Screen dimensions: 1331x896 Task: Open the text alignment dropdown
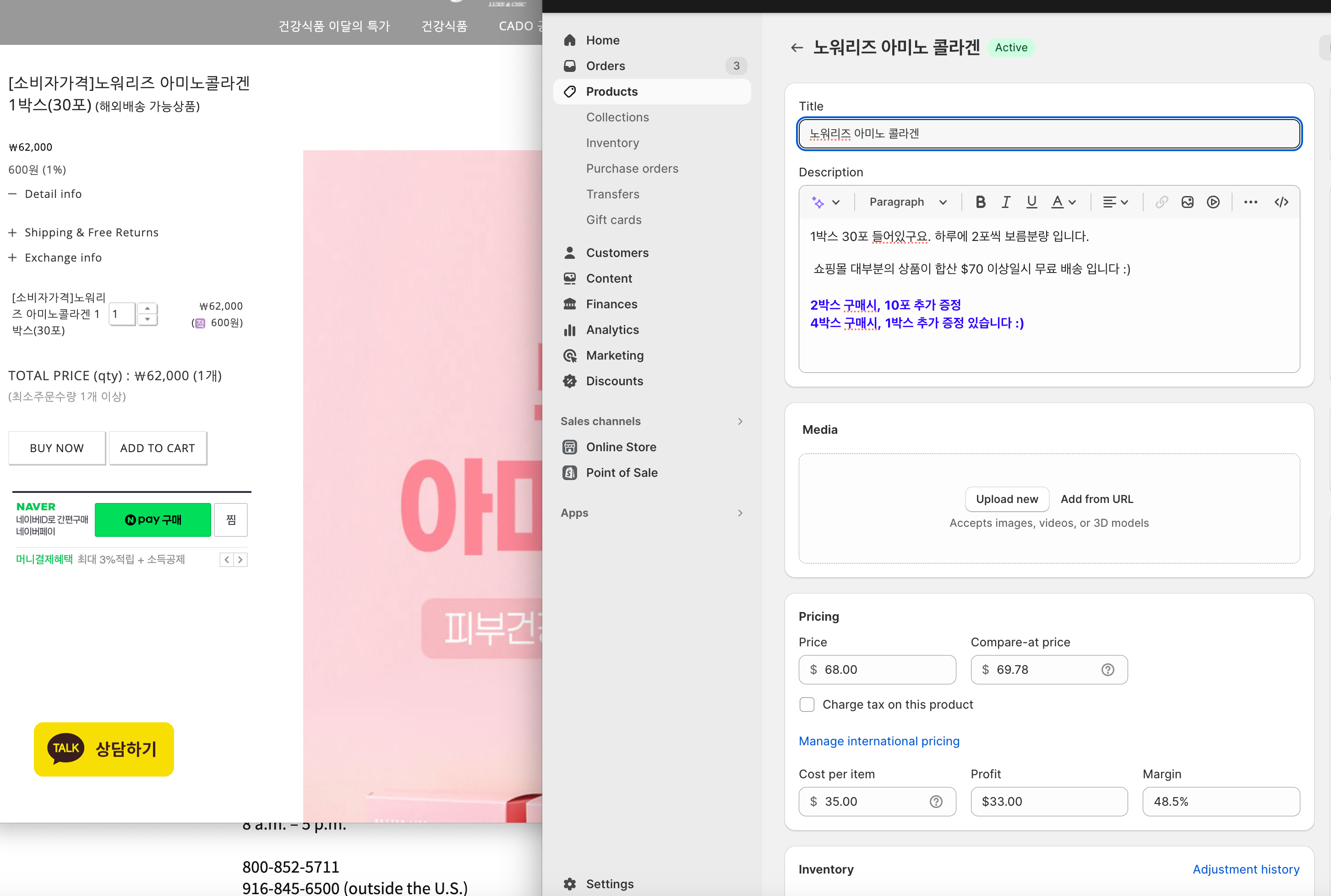(1115, 202)
